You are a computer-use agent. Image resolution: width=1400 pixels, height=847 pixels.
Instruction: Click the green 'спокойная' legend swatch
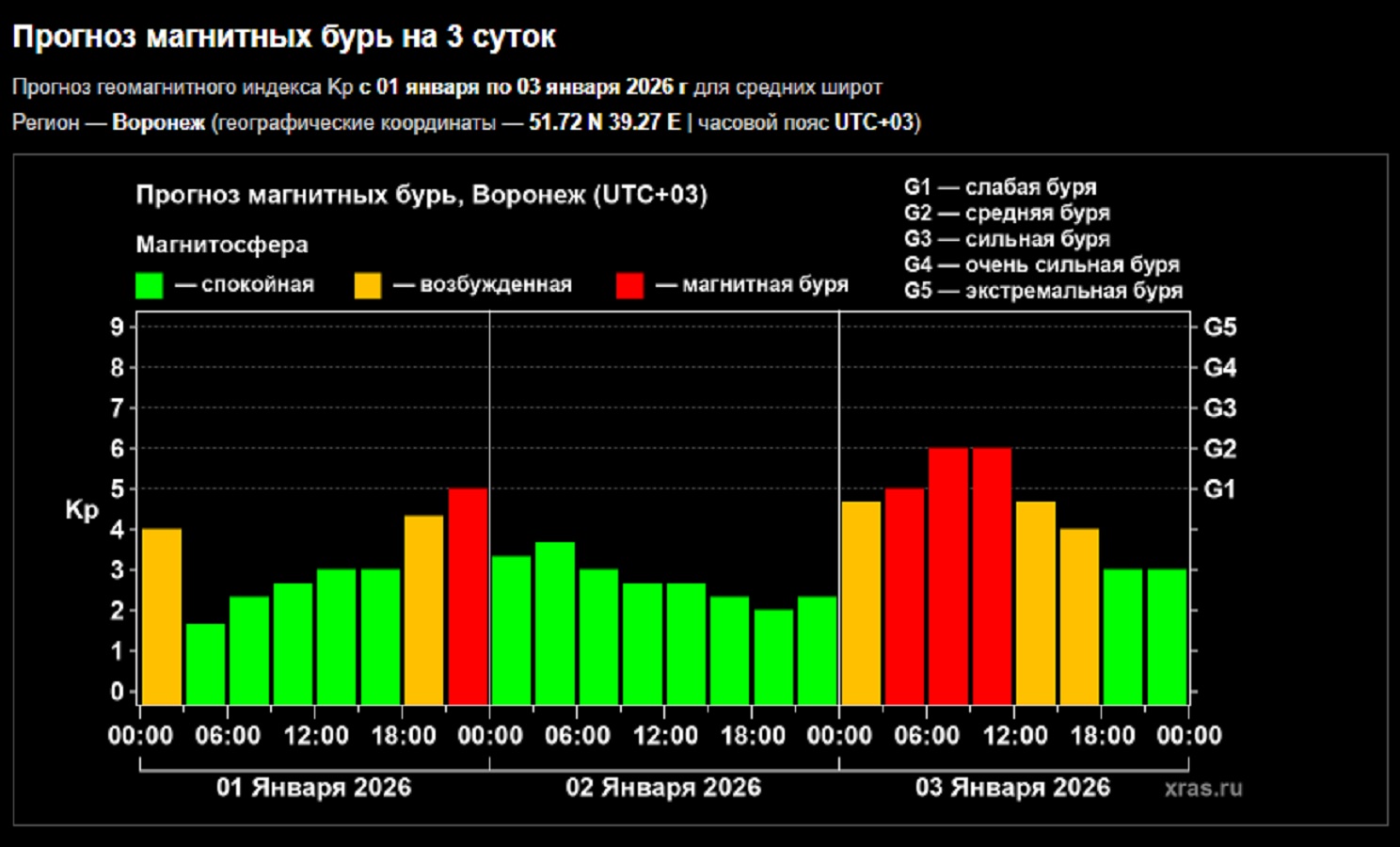pos(149,285)
